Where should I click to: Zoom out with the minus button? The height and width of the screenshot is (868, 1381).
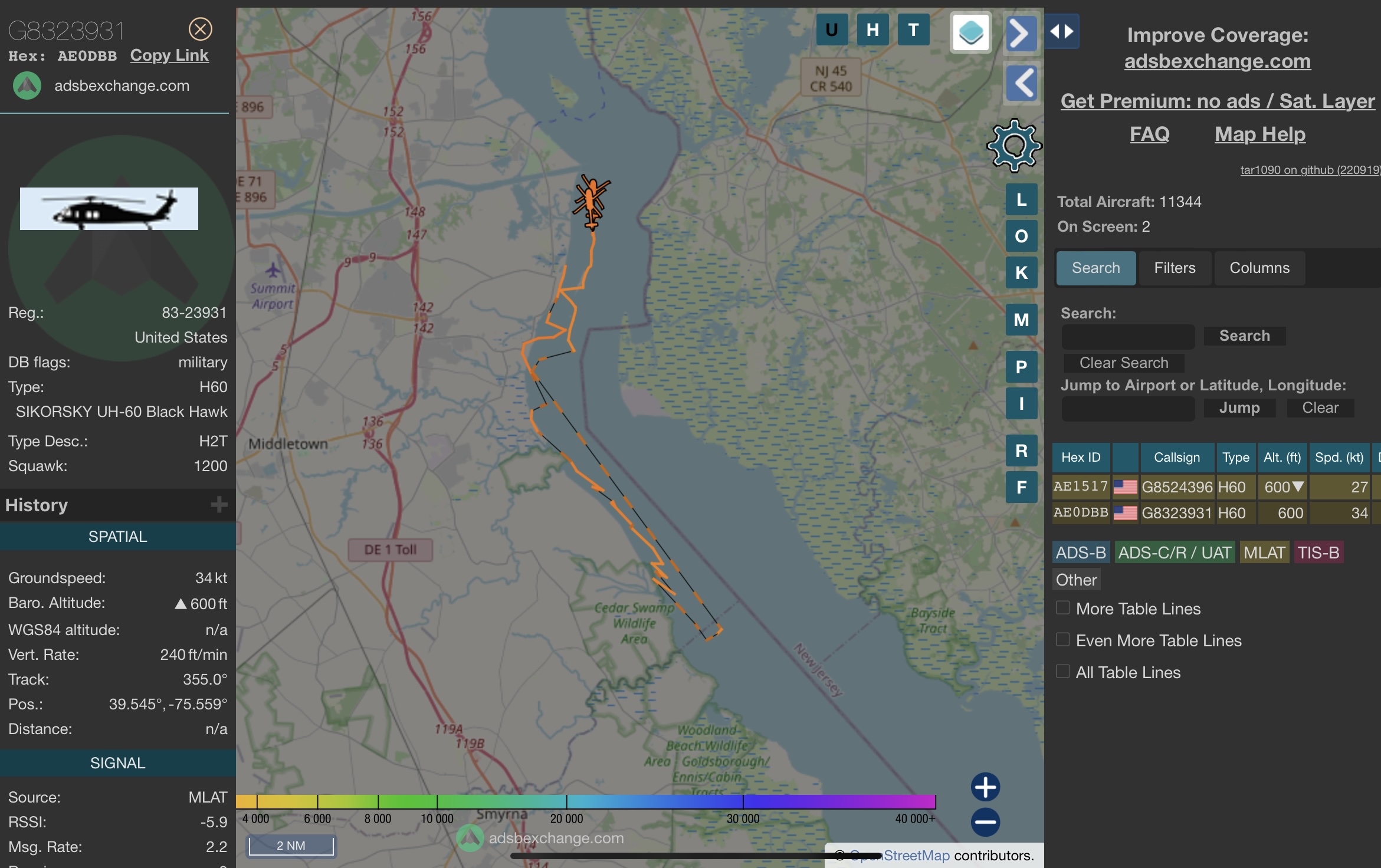985,822
